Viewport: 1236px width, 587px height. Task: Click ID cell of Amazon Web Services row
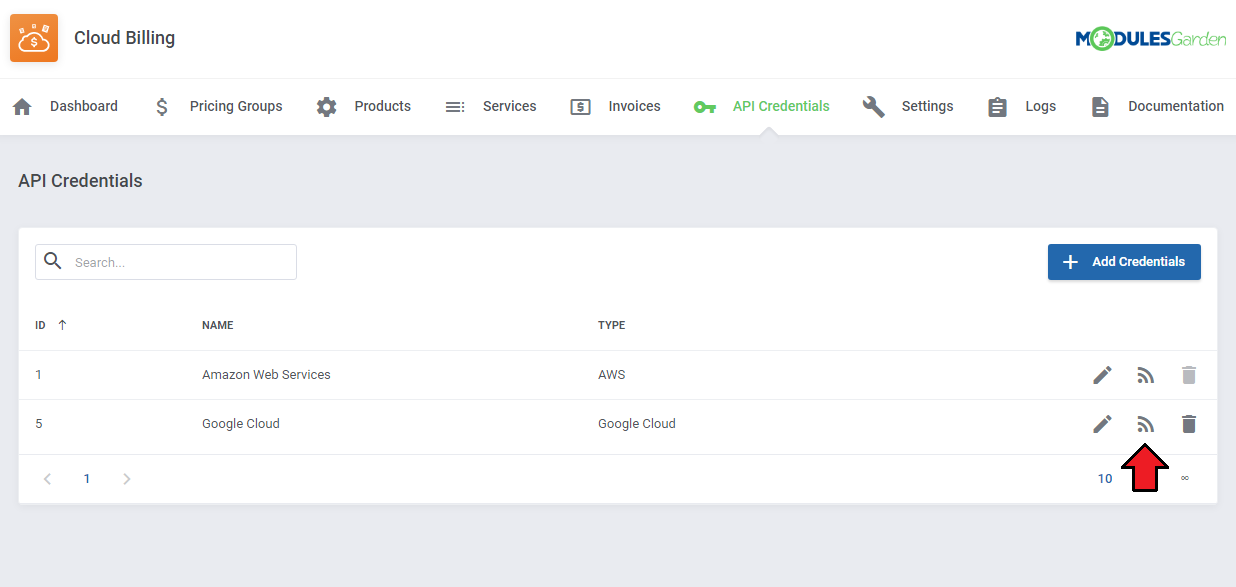[x=39, y=375]
